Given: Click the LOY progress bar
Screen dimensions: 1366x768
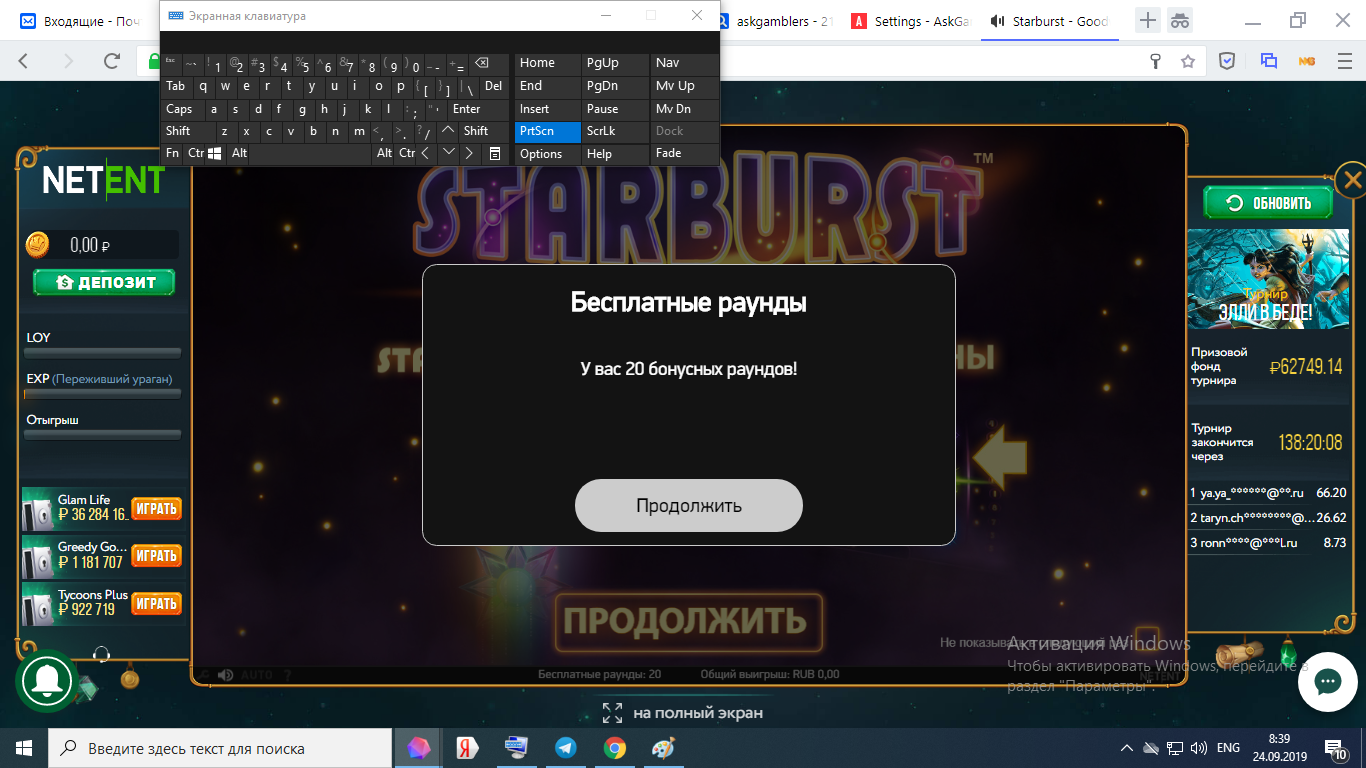Looking at the screenshot, I should [x=103, y=352].
